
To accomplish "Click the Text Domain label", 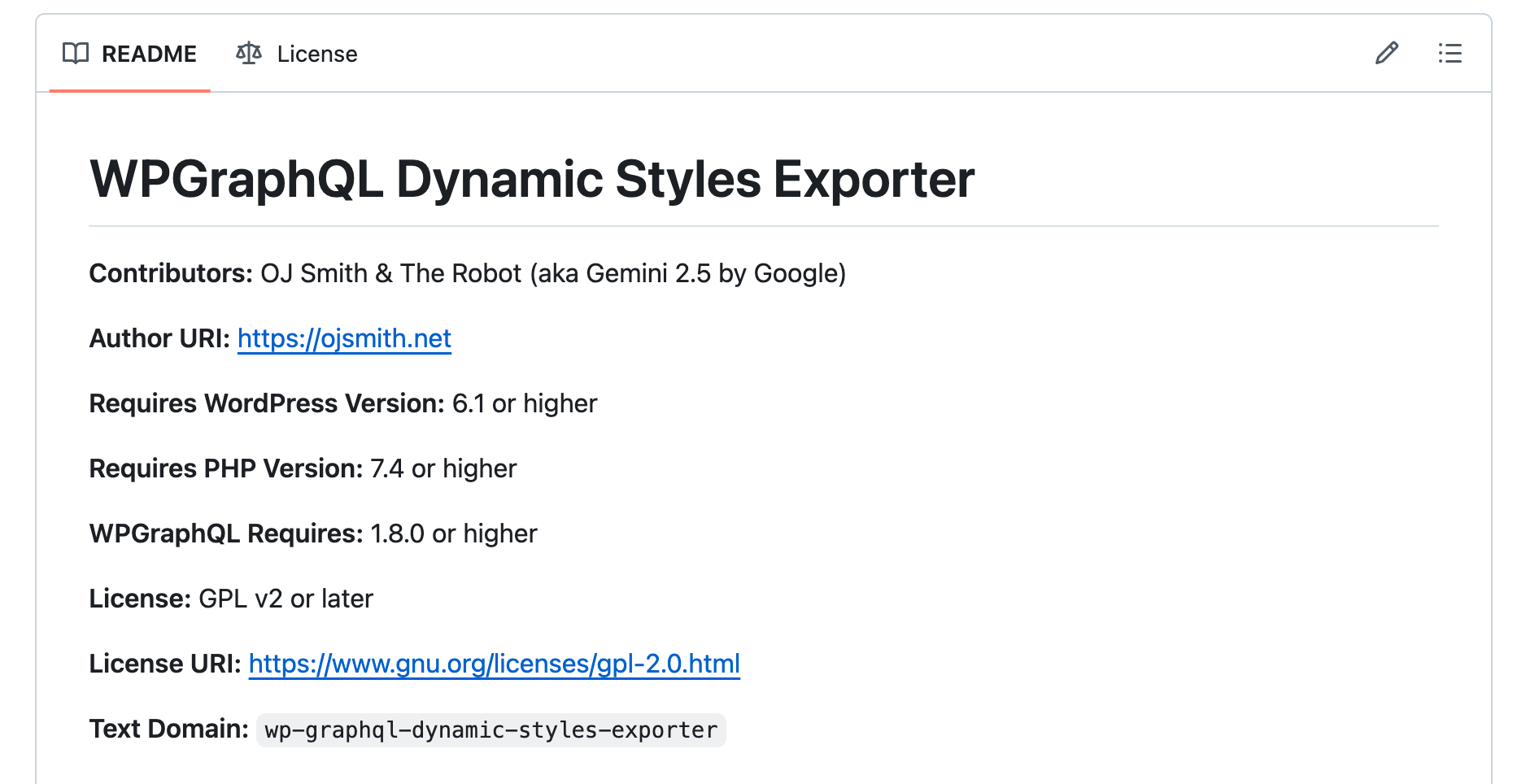I will pyautogui.click(x=169, y=729).
